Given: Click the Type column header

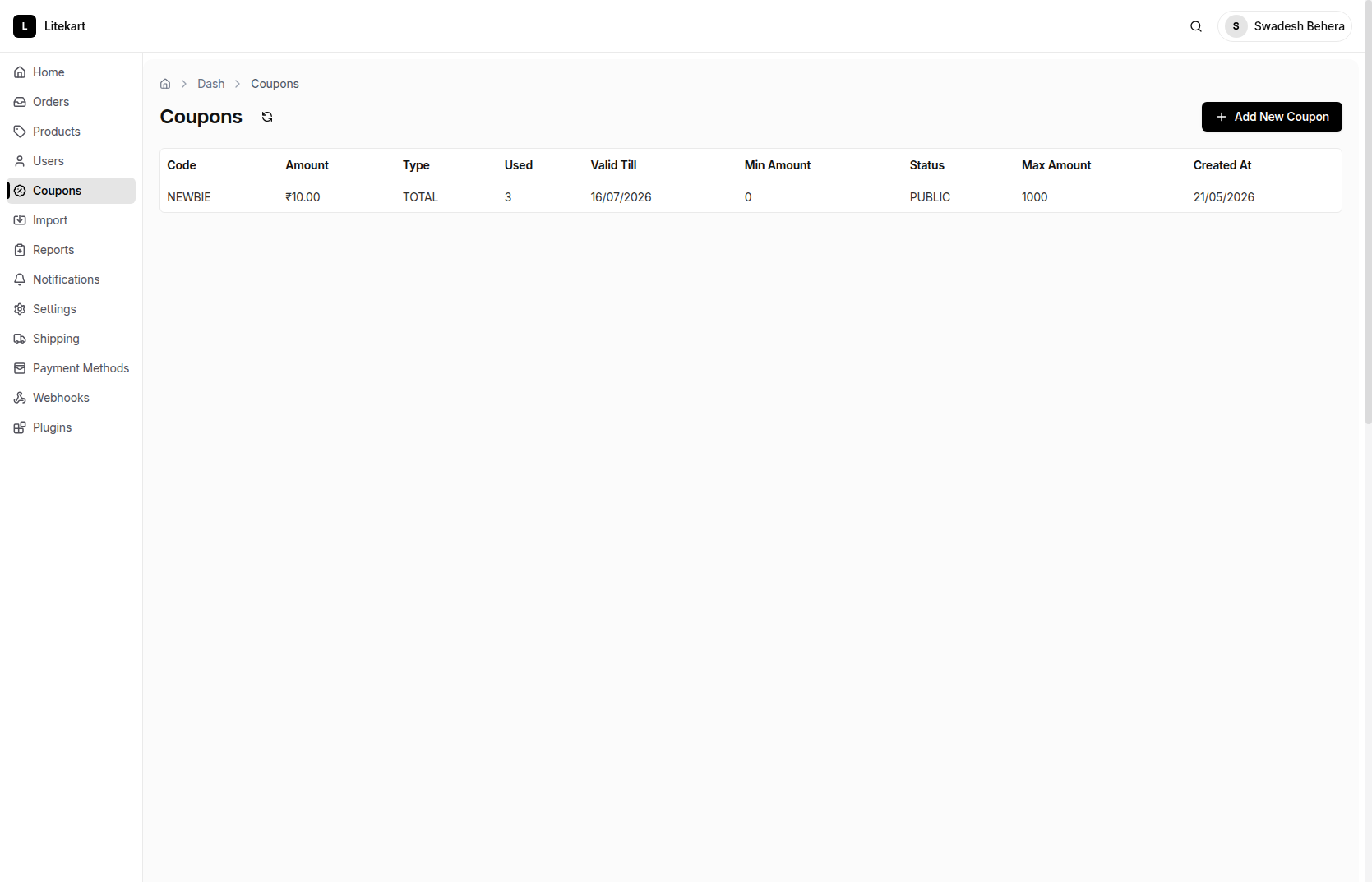Looking at the screenshot, I should pyautogui.click(x=416, y=165).
